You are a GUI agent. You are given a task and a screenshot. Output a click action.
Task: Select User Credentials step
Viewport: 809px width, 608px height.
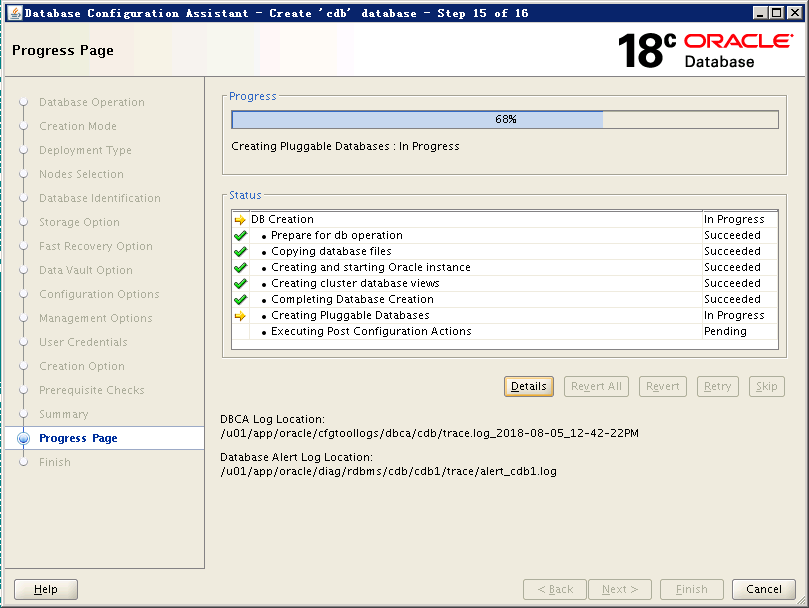pos(83,342)
